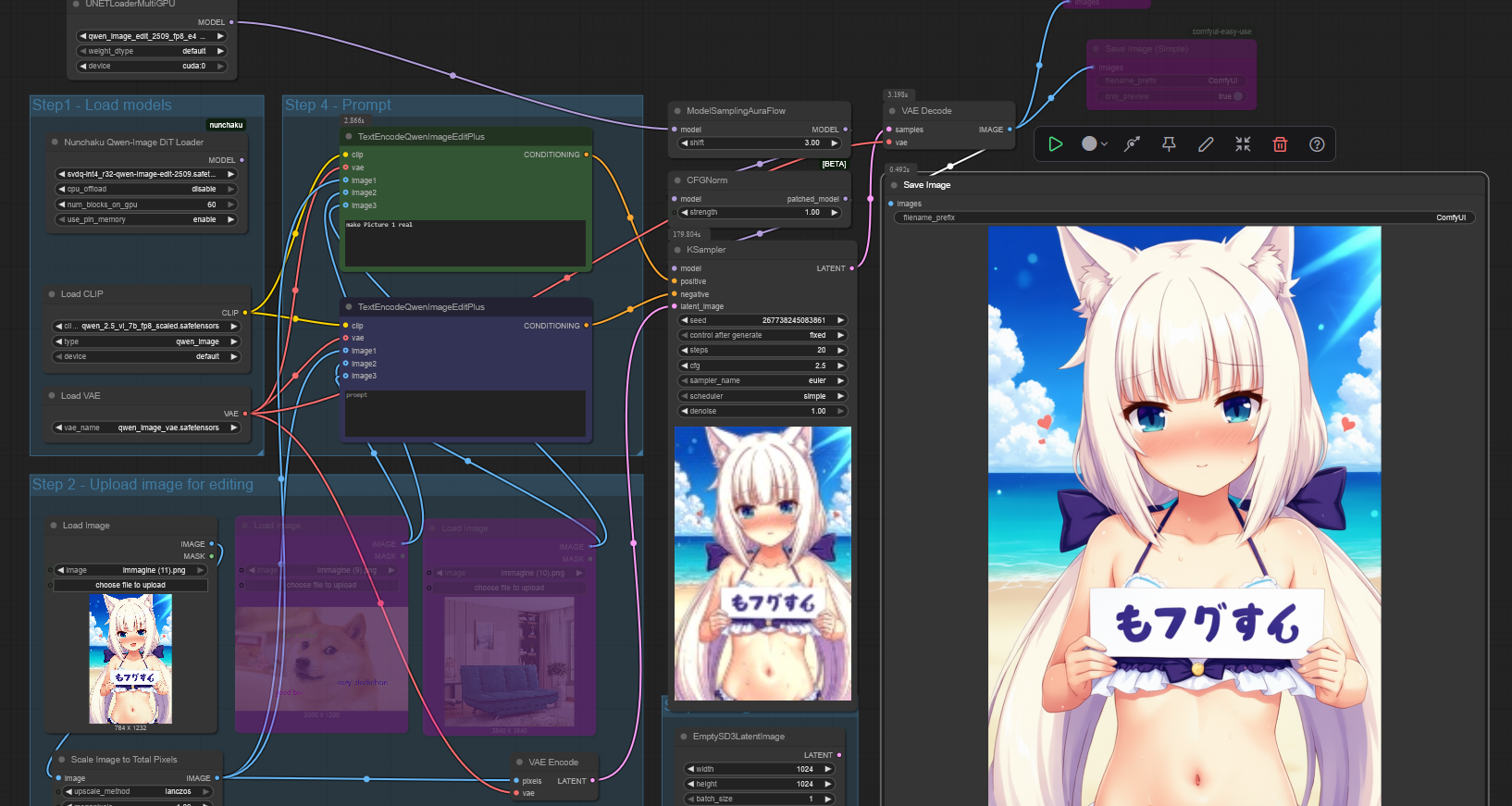Collapse Nunchaku Qwen-Image DiT Loader node dot
The width and height of the screenshot is (1512, 806).
[x=55, y=143]
